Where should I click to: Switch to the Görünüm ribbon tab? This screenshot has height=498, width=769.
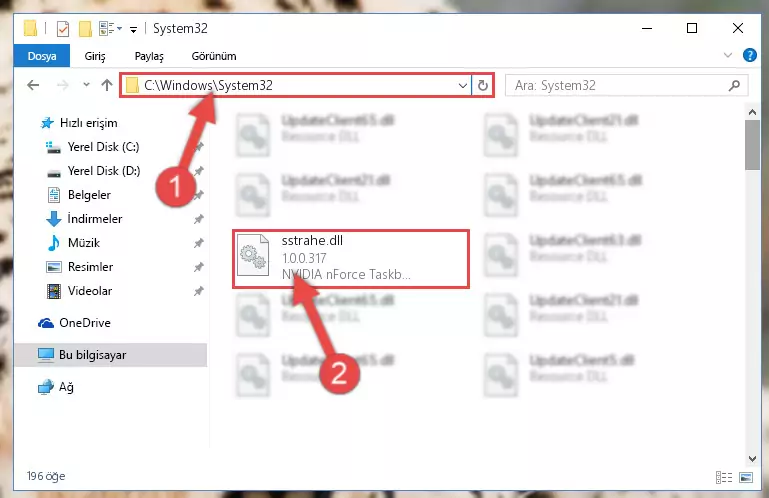[214, 56]
